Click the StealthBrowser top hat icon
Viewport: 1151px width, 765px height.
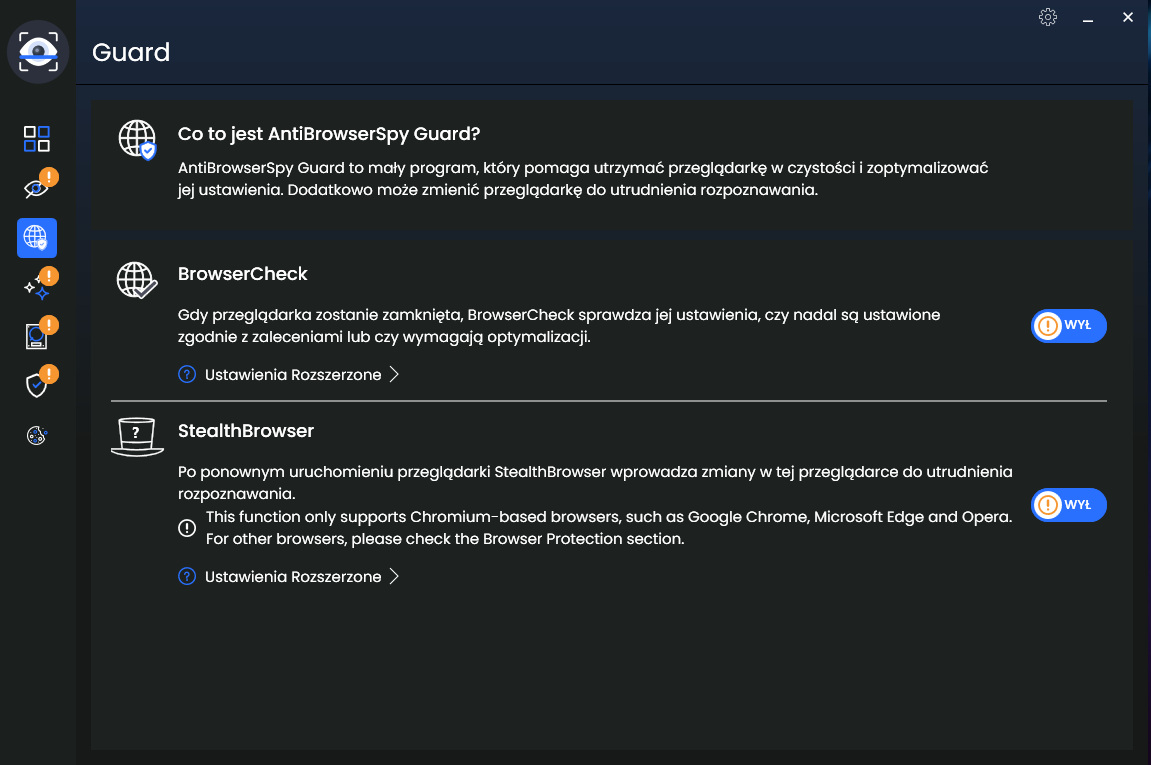(137, 437)
